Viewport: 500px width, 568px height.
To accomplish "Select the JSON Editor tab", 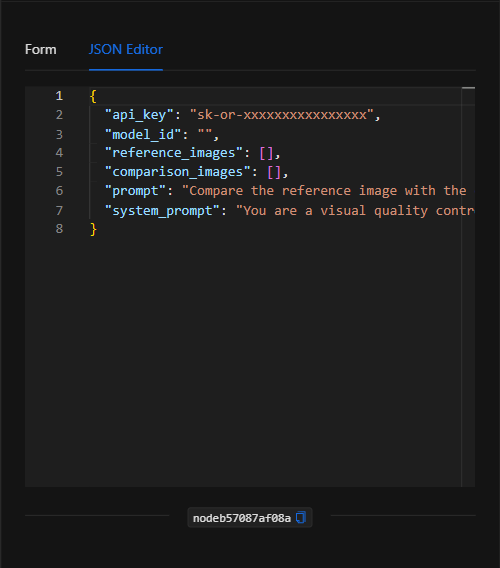I will click(x=126, y=49).
